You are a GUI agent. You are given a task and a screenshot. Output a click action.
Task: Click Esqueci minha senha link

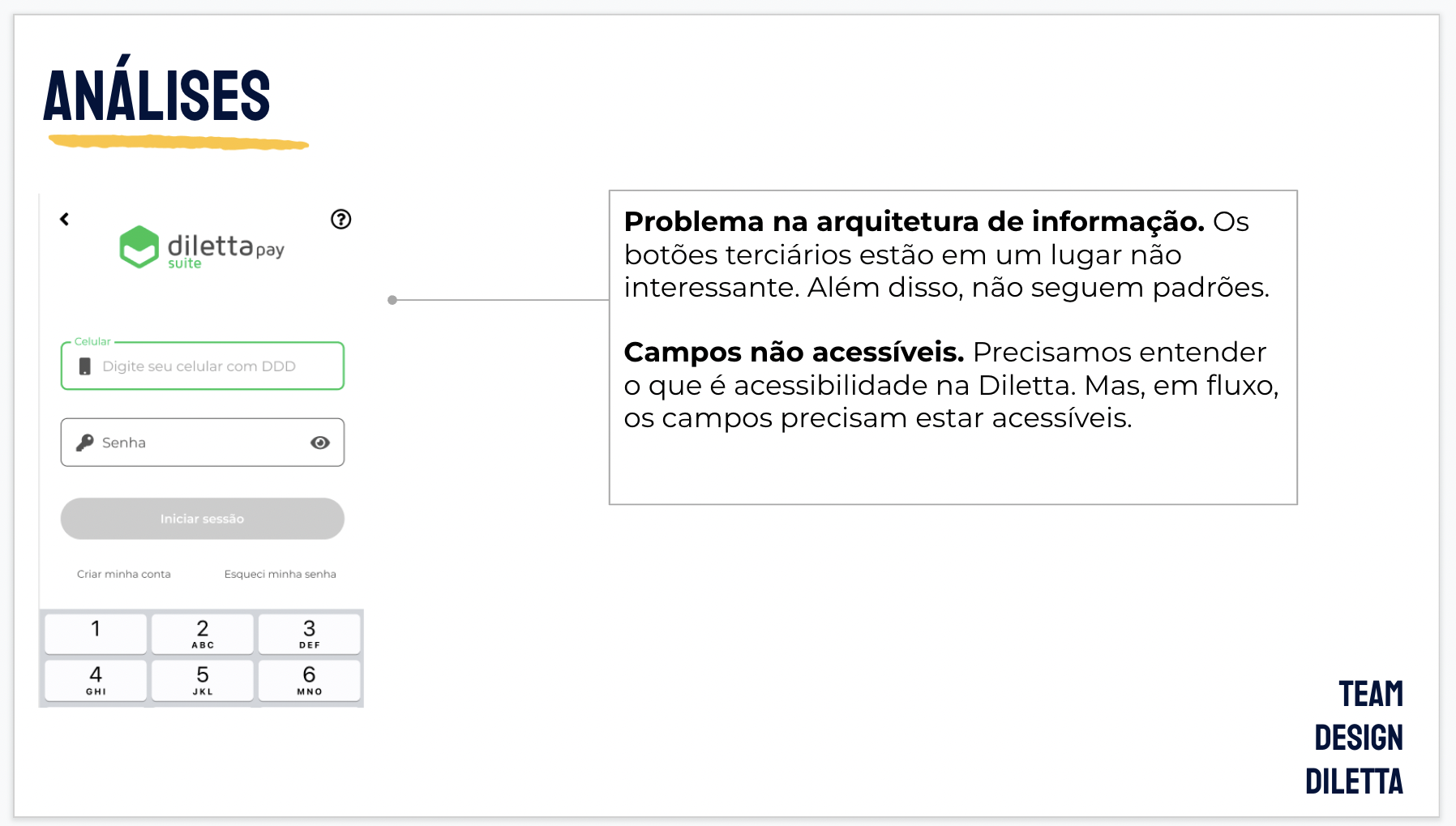pyautogui.click(x=280, y=574)
